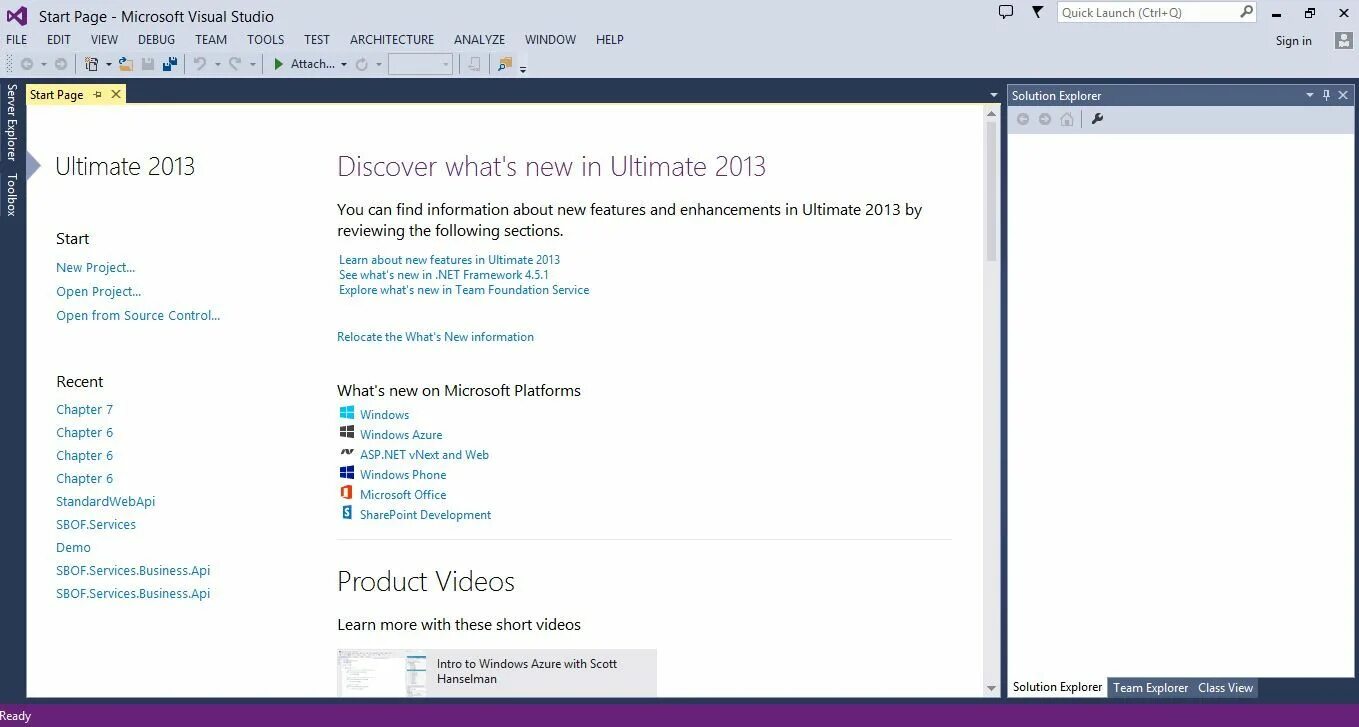Expand the Undo history dropdown arrow
The width and height of the screenshot is (1359, 727).
pyautogui.click(x=217, y=64)
